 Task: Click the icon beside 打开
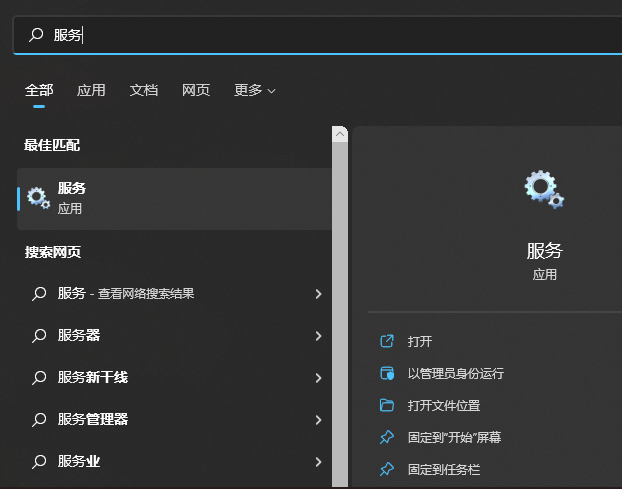tap(387, 341)
